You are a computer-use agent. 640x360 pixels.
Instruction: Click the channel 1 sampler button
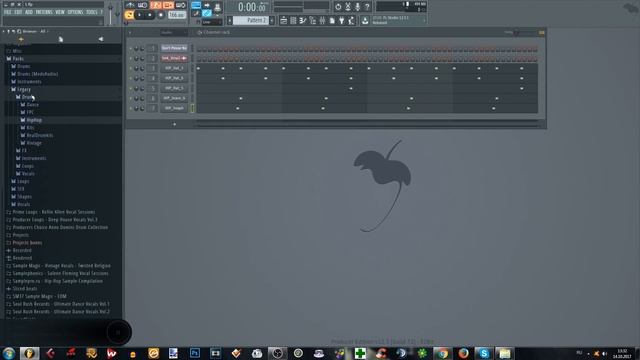[174, 48]
